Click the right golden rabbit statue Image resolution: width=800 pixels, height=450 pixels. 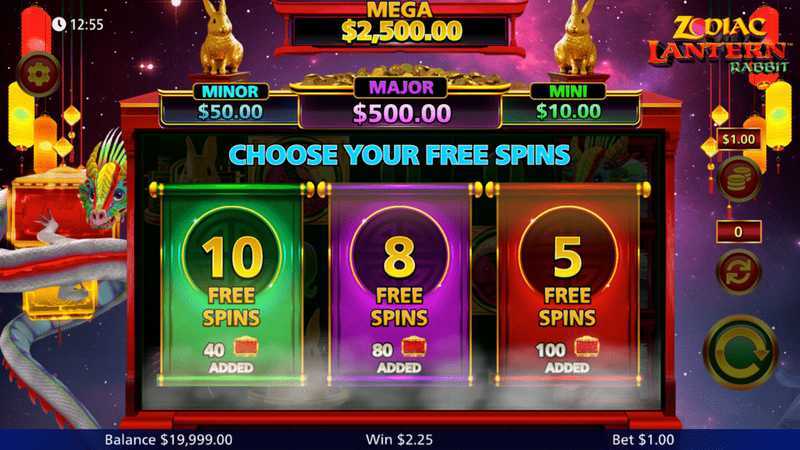point(577,38)
